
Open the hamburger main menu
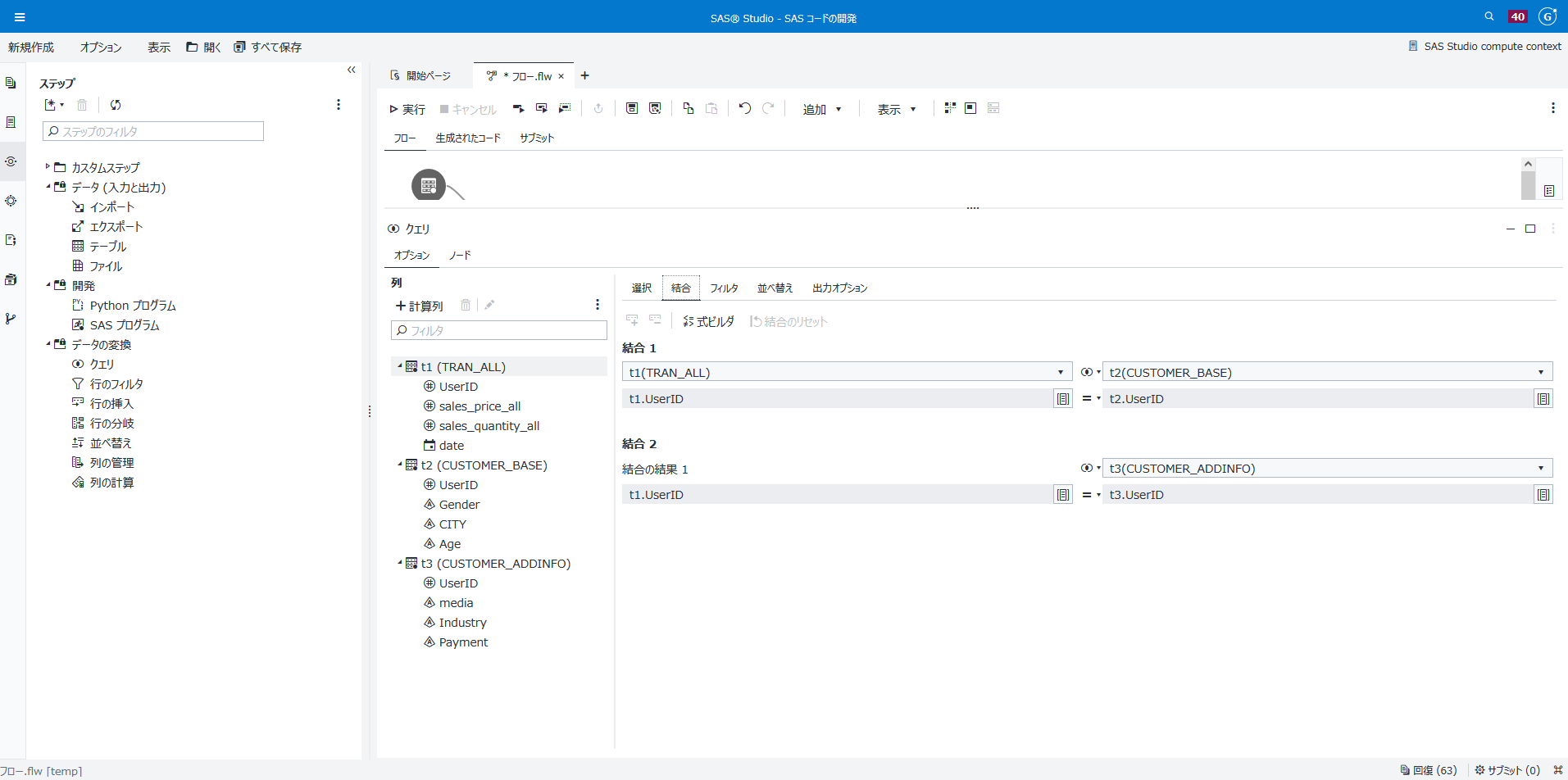pyautogui.click(x=20, y=17)
